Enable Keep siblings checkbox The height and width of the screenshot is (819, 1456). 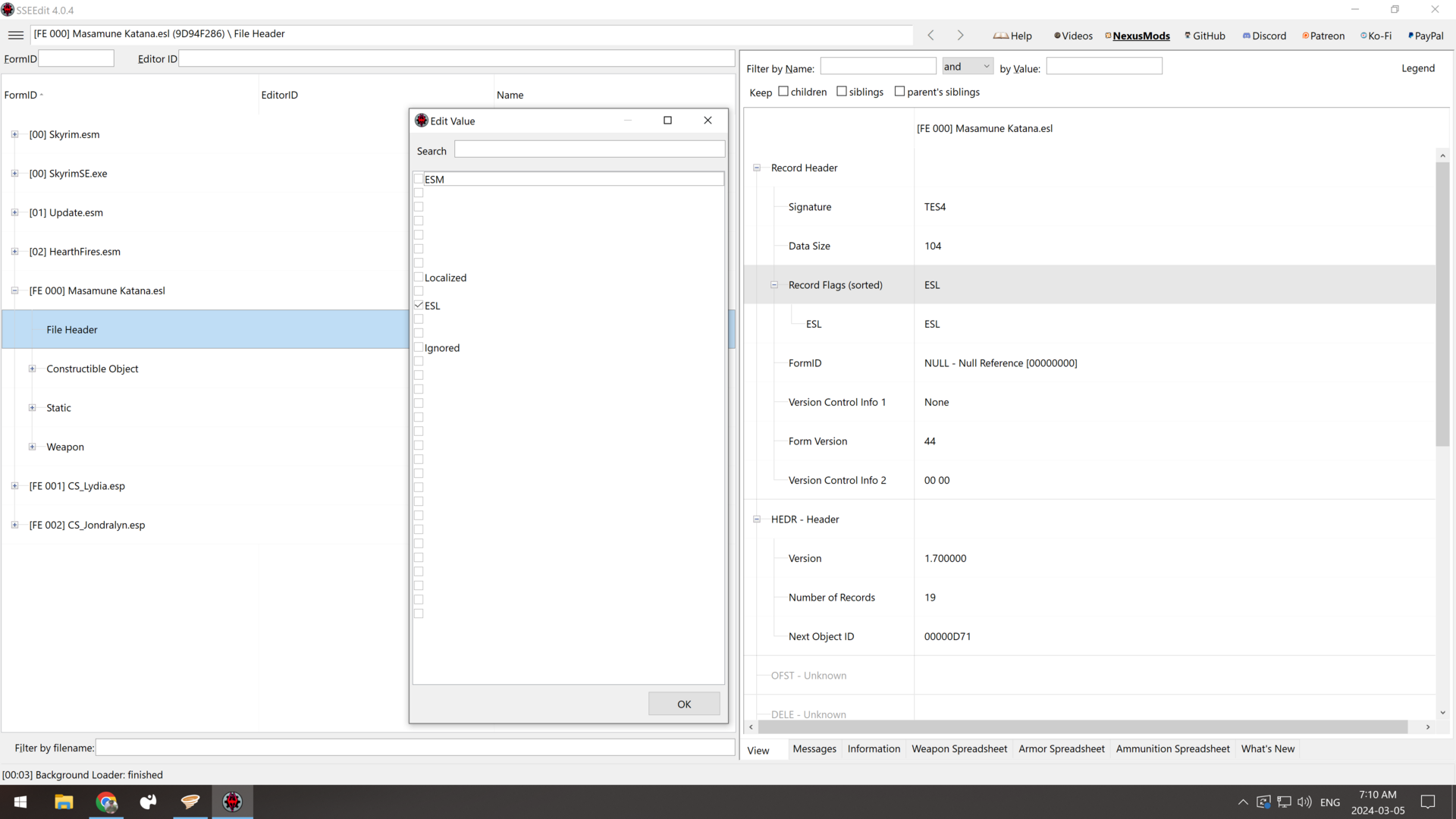(842, 92)
